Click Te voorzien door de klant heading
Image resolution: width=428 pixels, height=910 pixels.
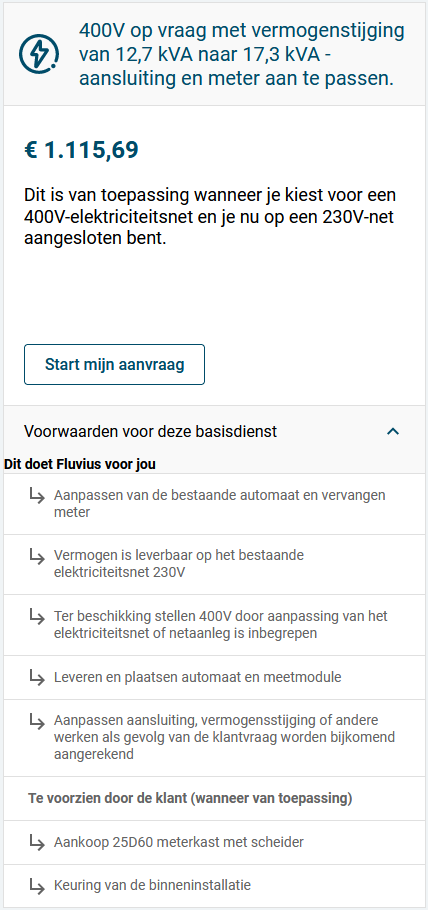(x=190, y=799)
